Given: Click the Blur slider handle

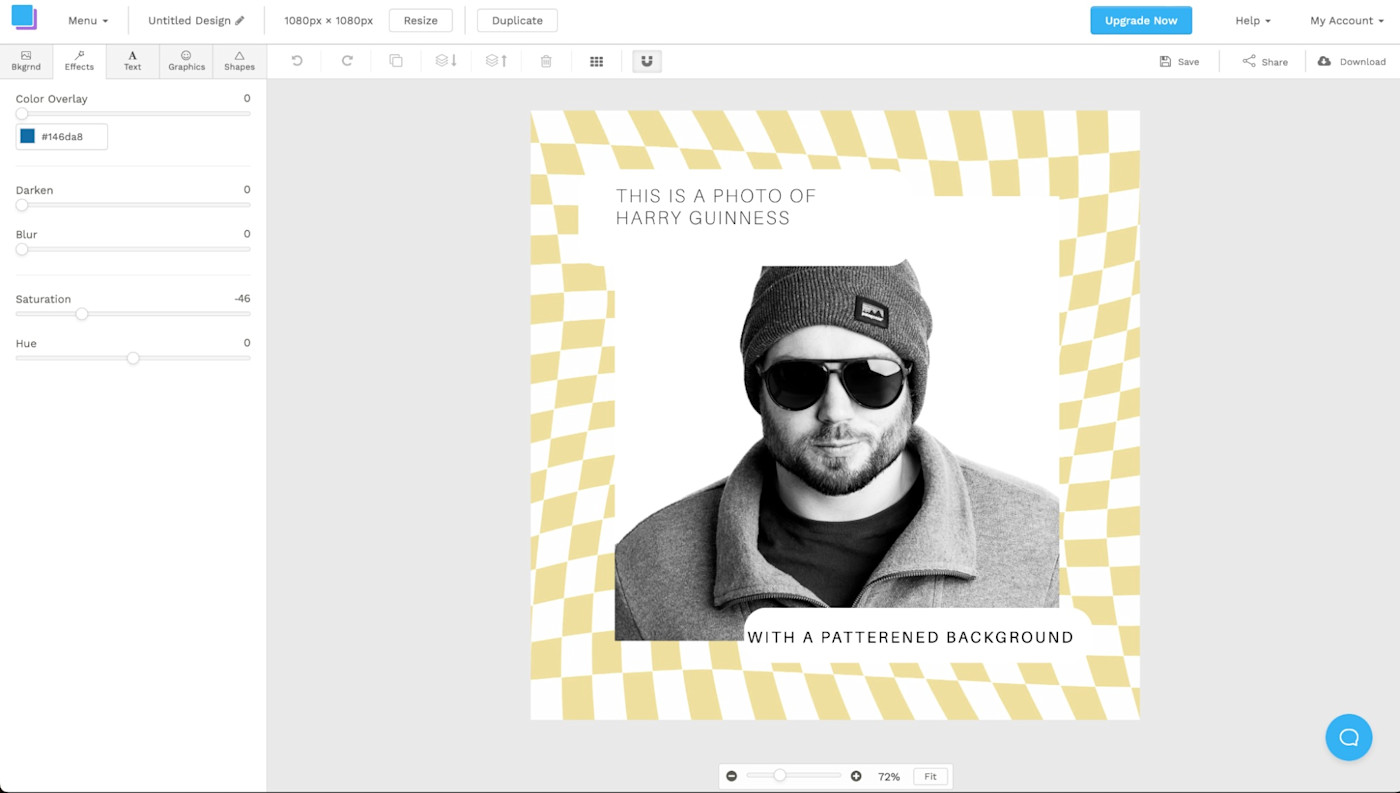Looking at the screenshot, I should click(x=22, y=249).
